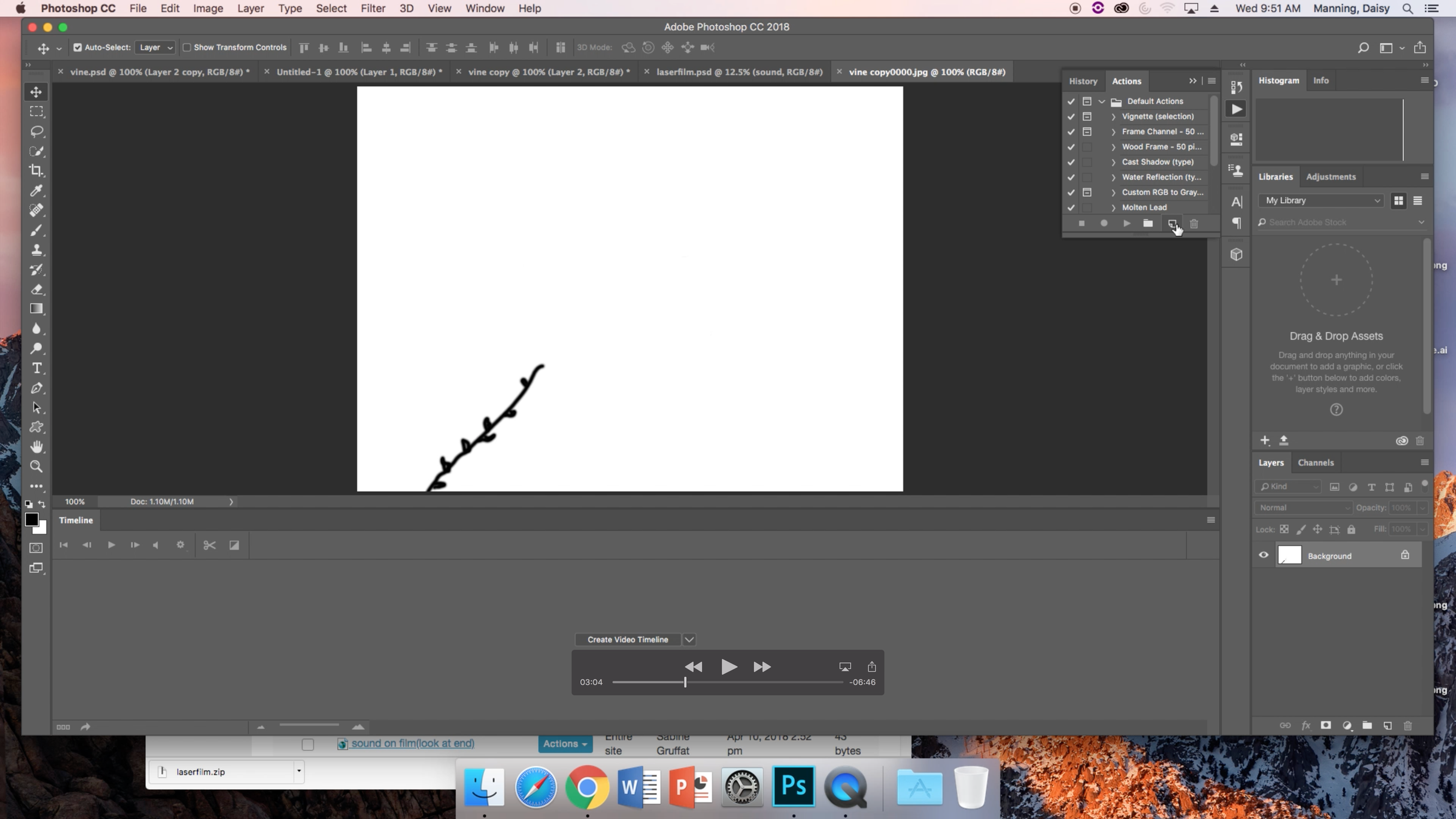Click the Actions panel trash icon
Screen dimensions: 1456x819
(x=1194, y=224)
